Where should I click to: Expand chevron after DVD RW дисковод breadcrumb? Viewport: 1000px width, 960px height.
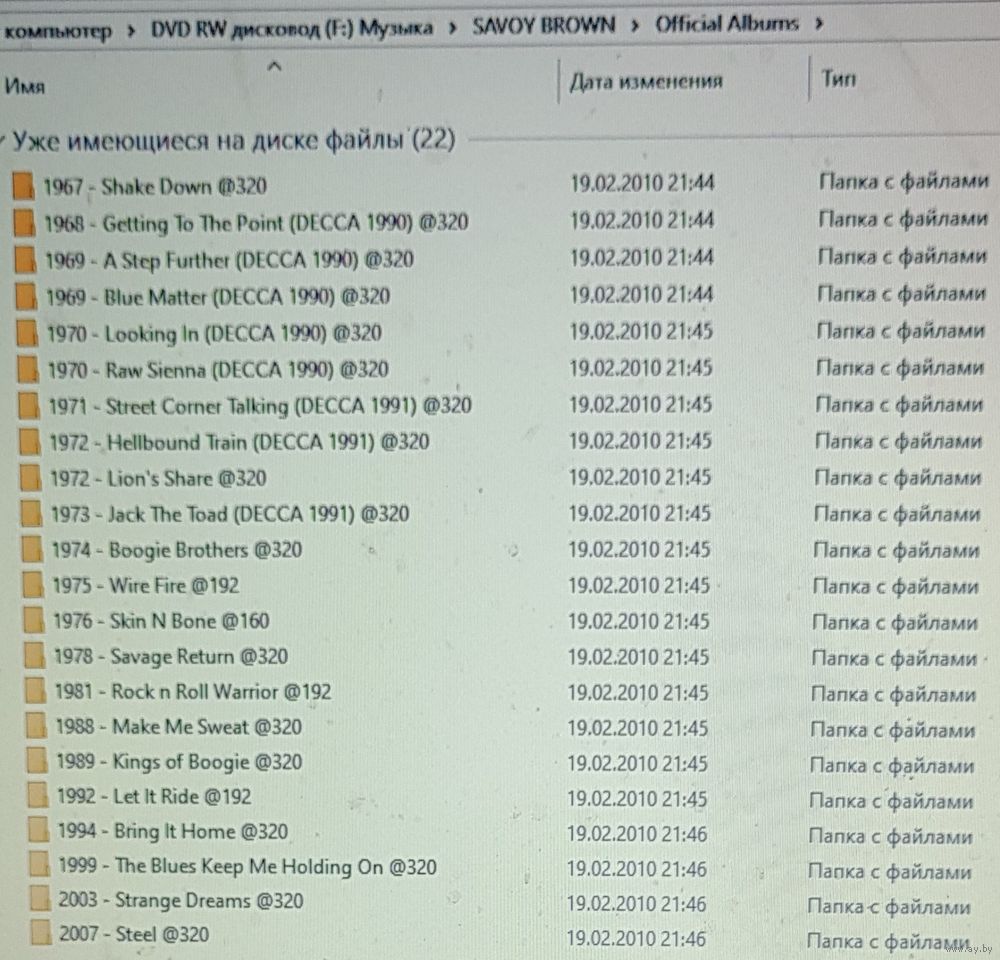click(x=452, y=28)
